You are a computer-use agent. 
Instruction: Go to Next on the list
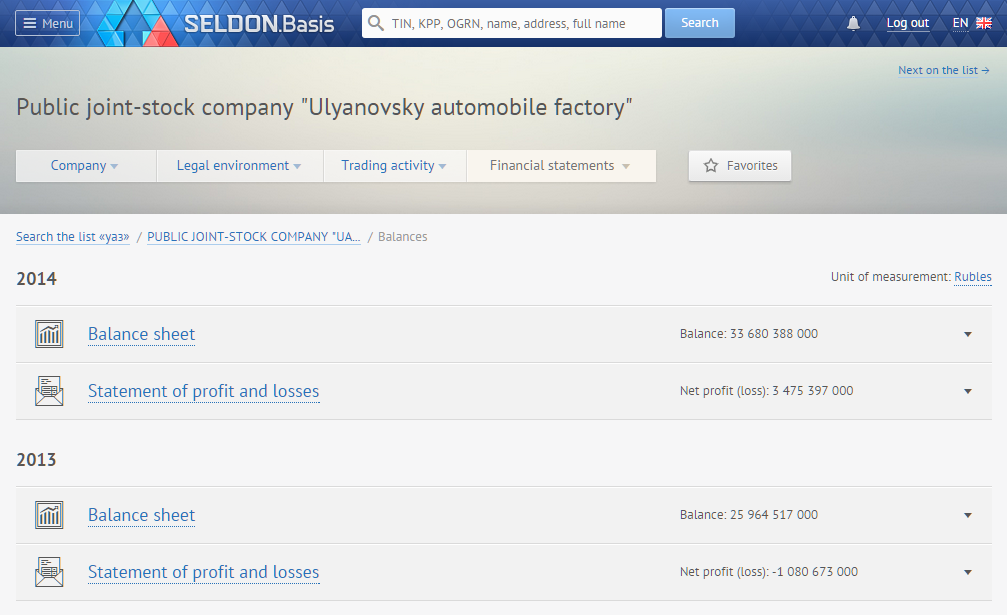point(943,70)
